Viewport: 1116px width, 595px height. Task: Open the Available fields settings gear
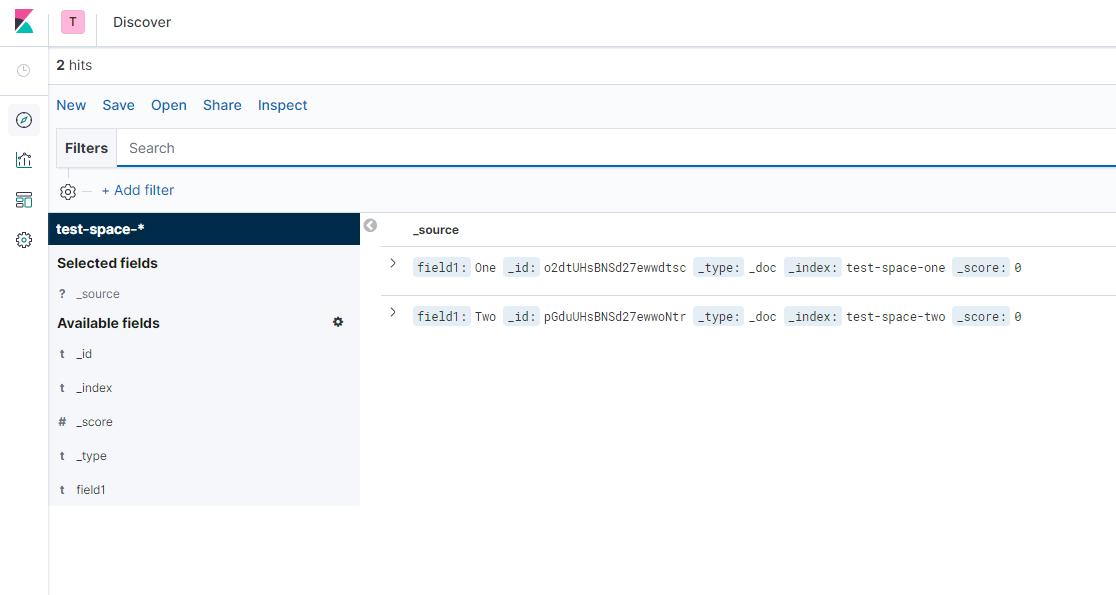tap(338, 322)
